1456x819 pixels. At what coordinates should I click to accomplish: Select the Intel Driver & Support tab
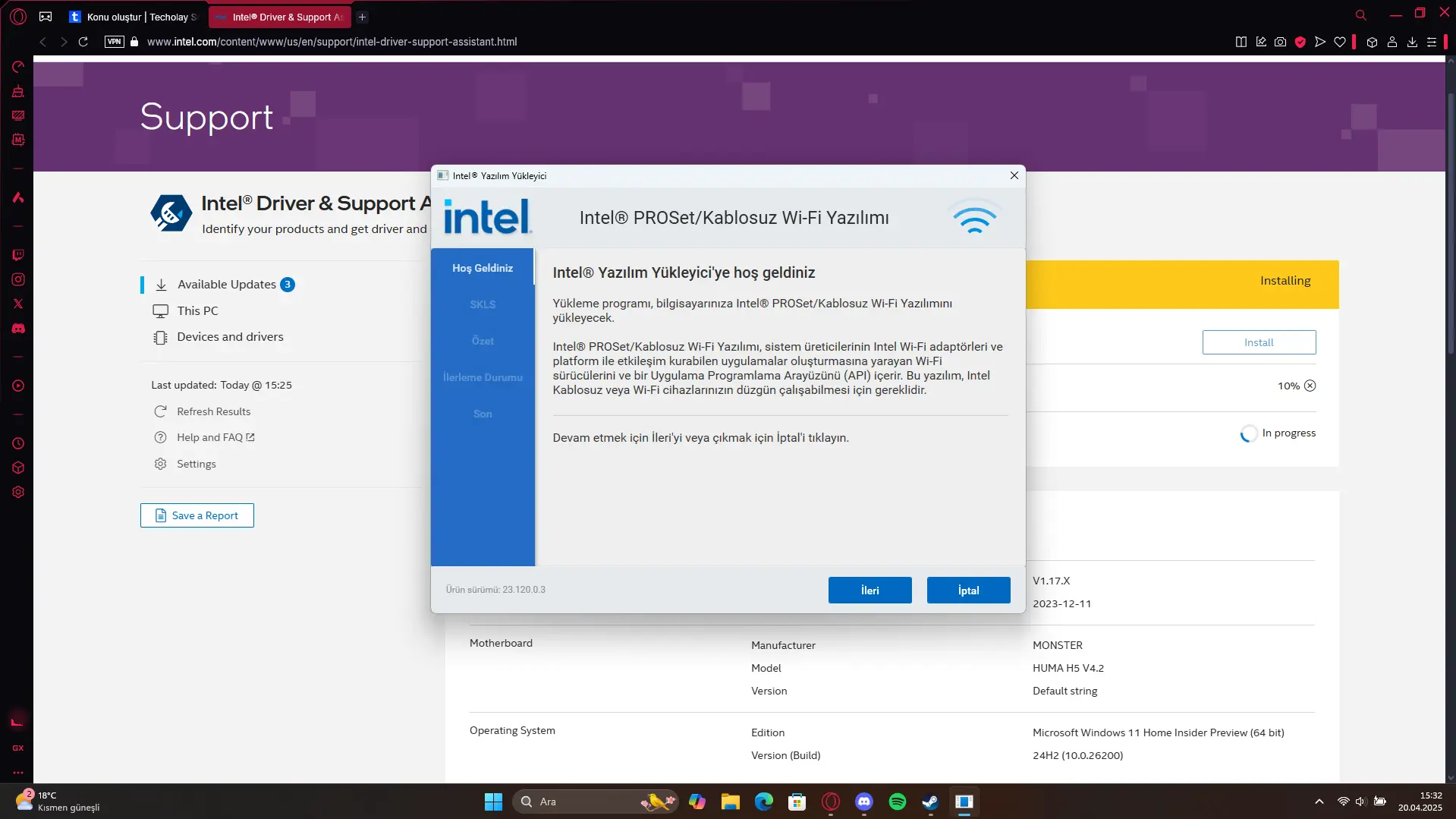[279, 17]
